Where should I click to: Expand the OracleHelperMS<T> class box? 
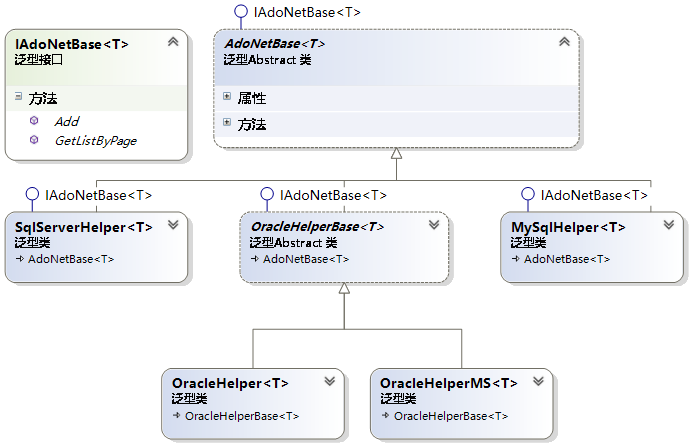pos(538,381)
